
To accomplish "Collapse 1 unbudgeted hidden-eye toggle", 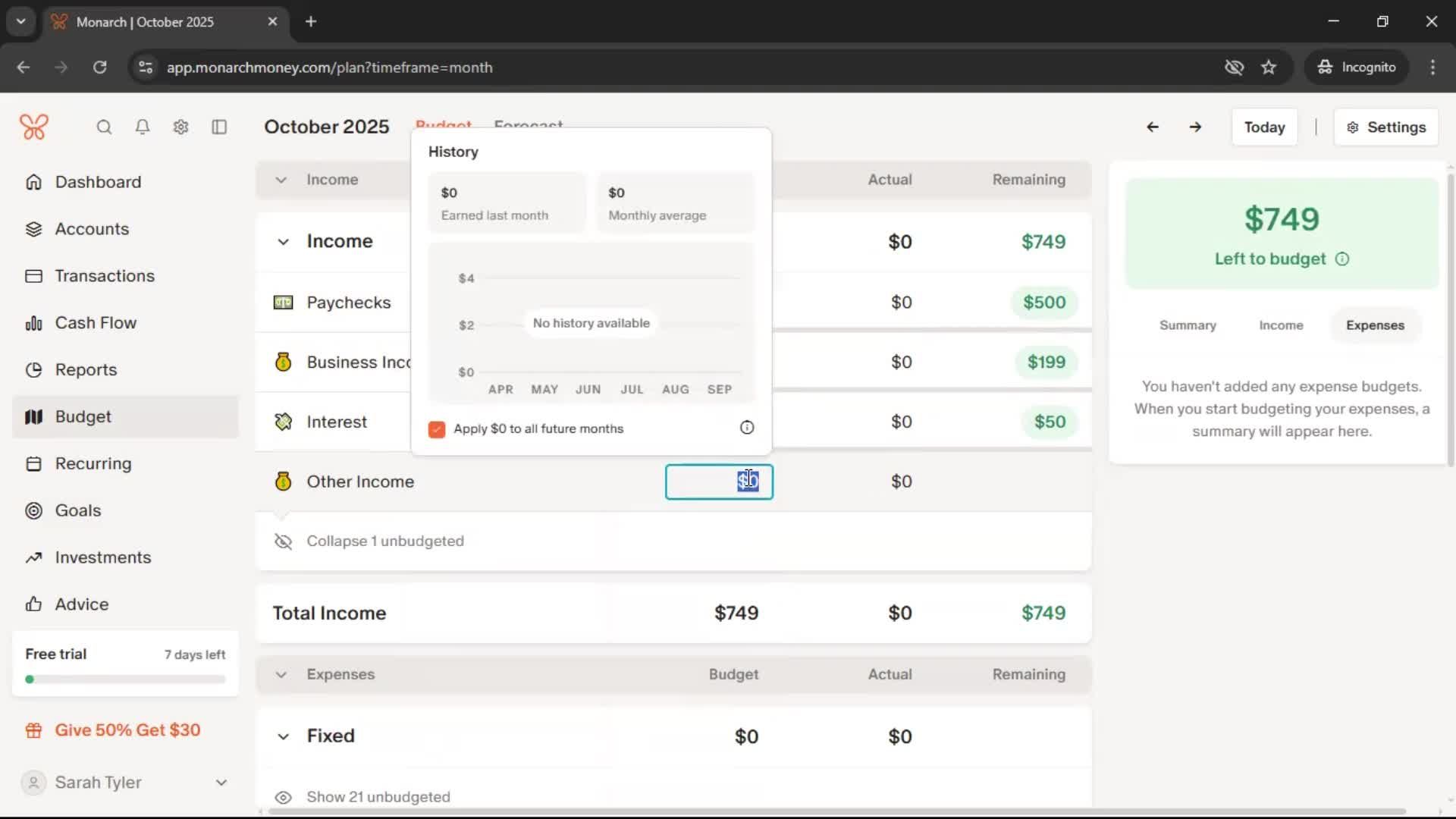I will coord(283,541).
